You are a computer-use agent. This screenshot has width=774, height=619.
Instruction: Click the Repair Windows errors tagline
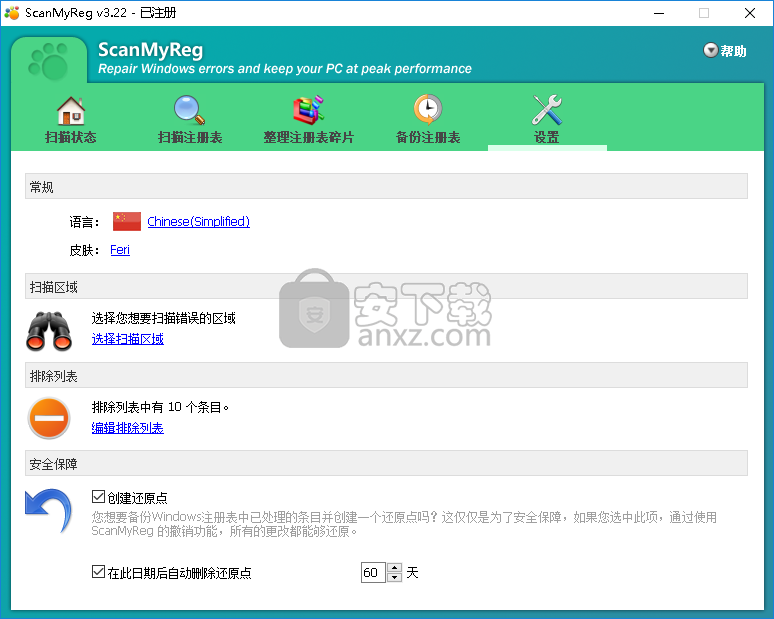tap(285, 69)
